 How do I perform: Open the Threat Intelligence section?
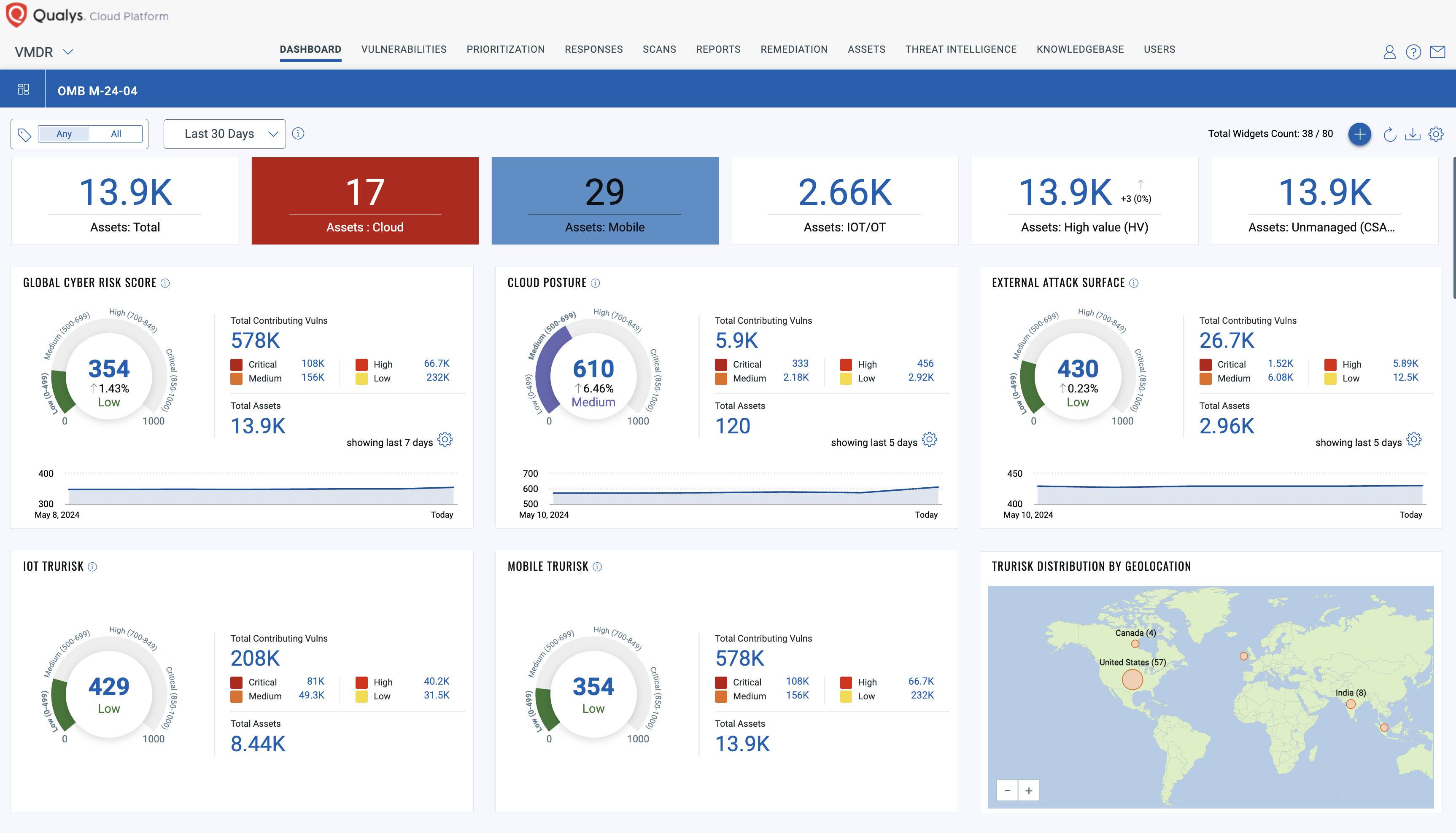(x=961, y=49)
